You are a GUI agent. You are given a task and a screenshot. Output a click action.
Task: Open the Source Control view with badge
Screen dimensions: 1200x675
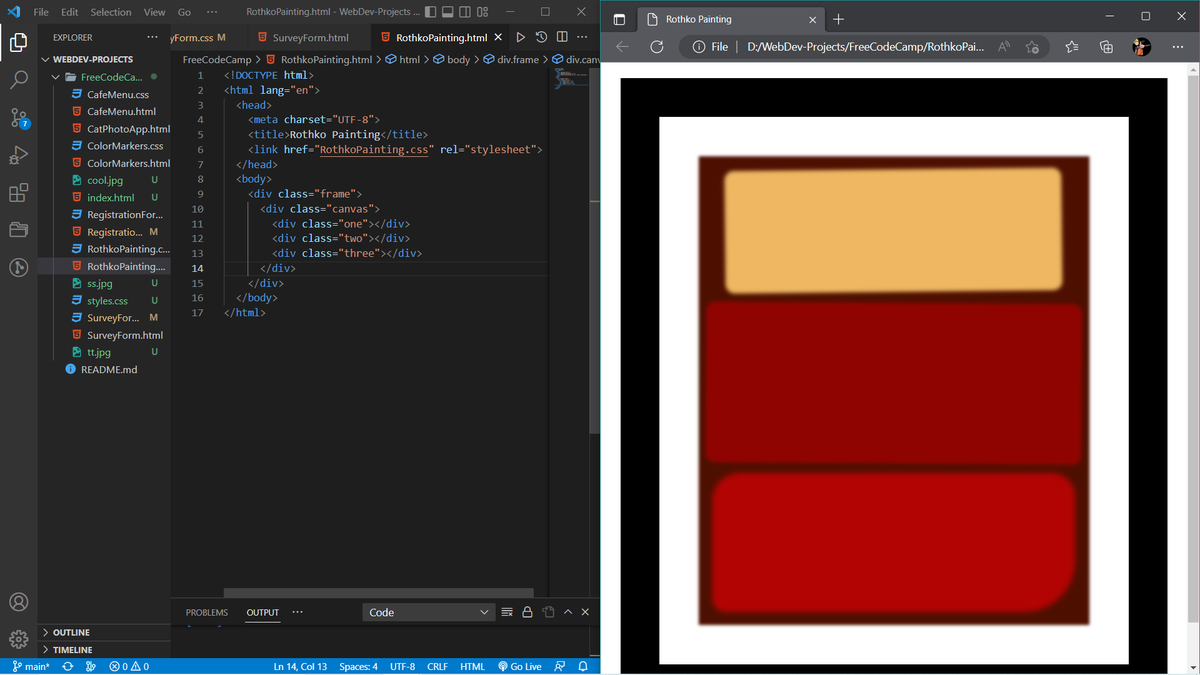[x=18, y=118]
